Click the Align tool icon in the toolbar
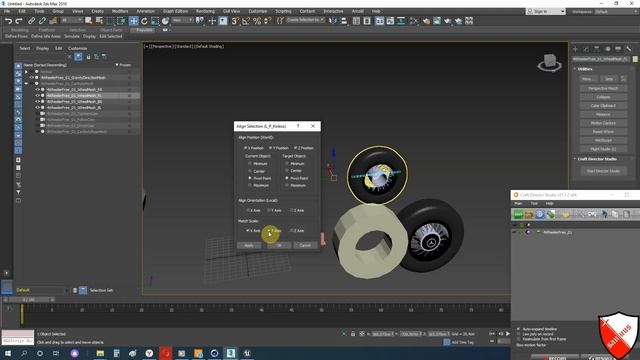The width and height of the screenshot is (640, 360). click(344, 21)
